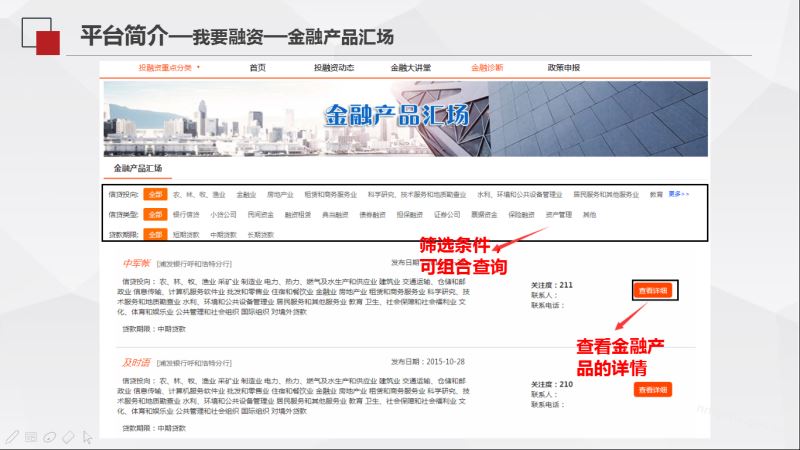Image resolution: width=800 pixels, height=450 pixels.
Task: Select the pointer cursor tool icon
Action: (88, 437)
